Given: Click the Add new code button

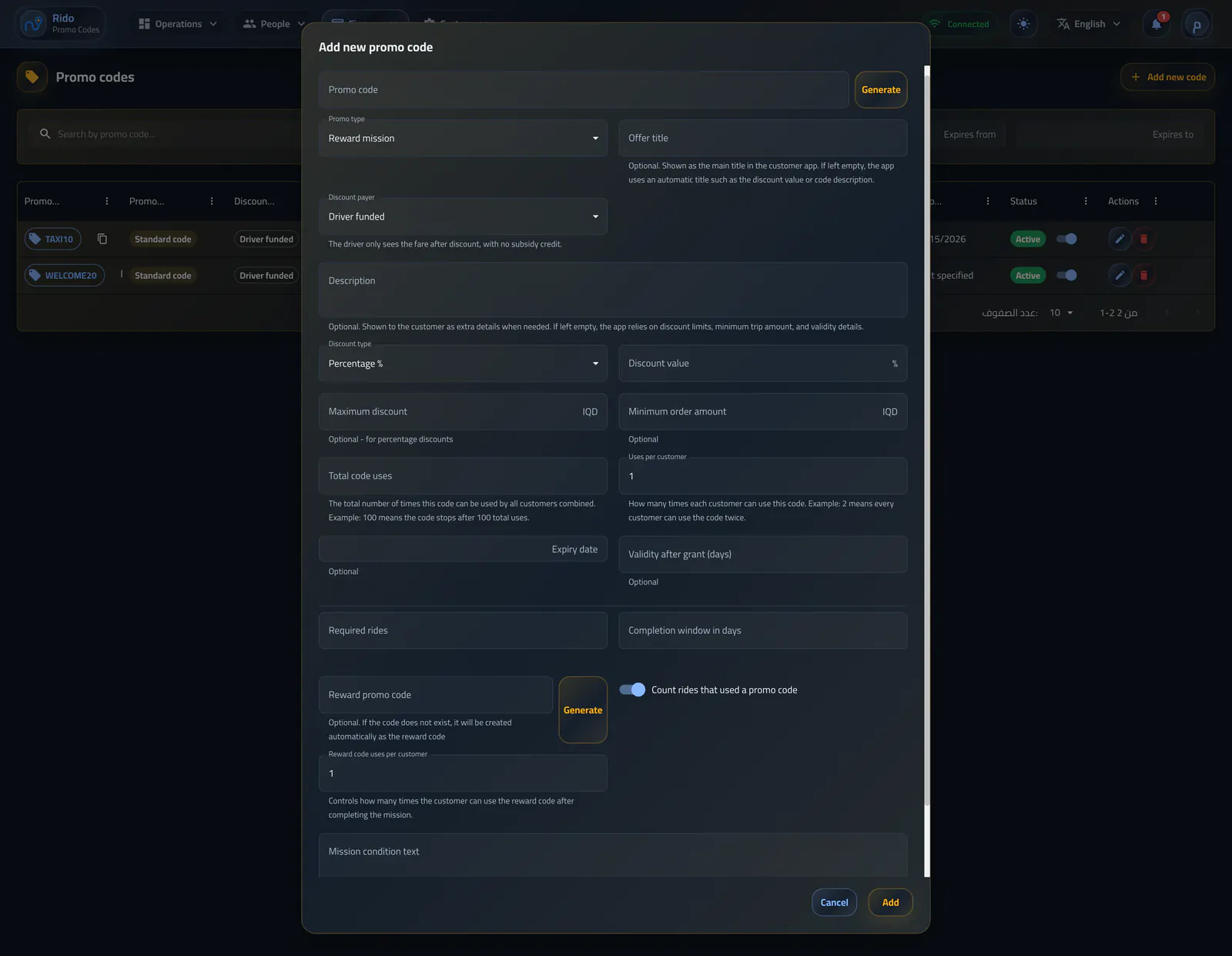Looking at the screenshot, I should (1168, 77).
